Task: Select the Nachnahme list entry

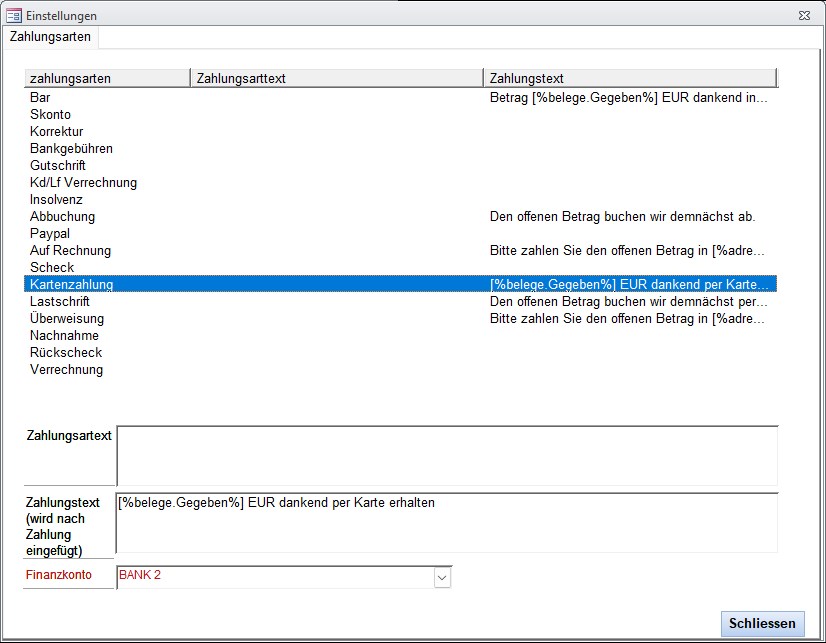Action: (x=66, y=336)
